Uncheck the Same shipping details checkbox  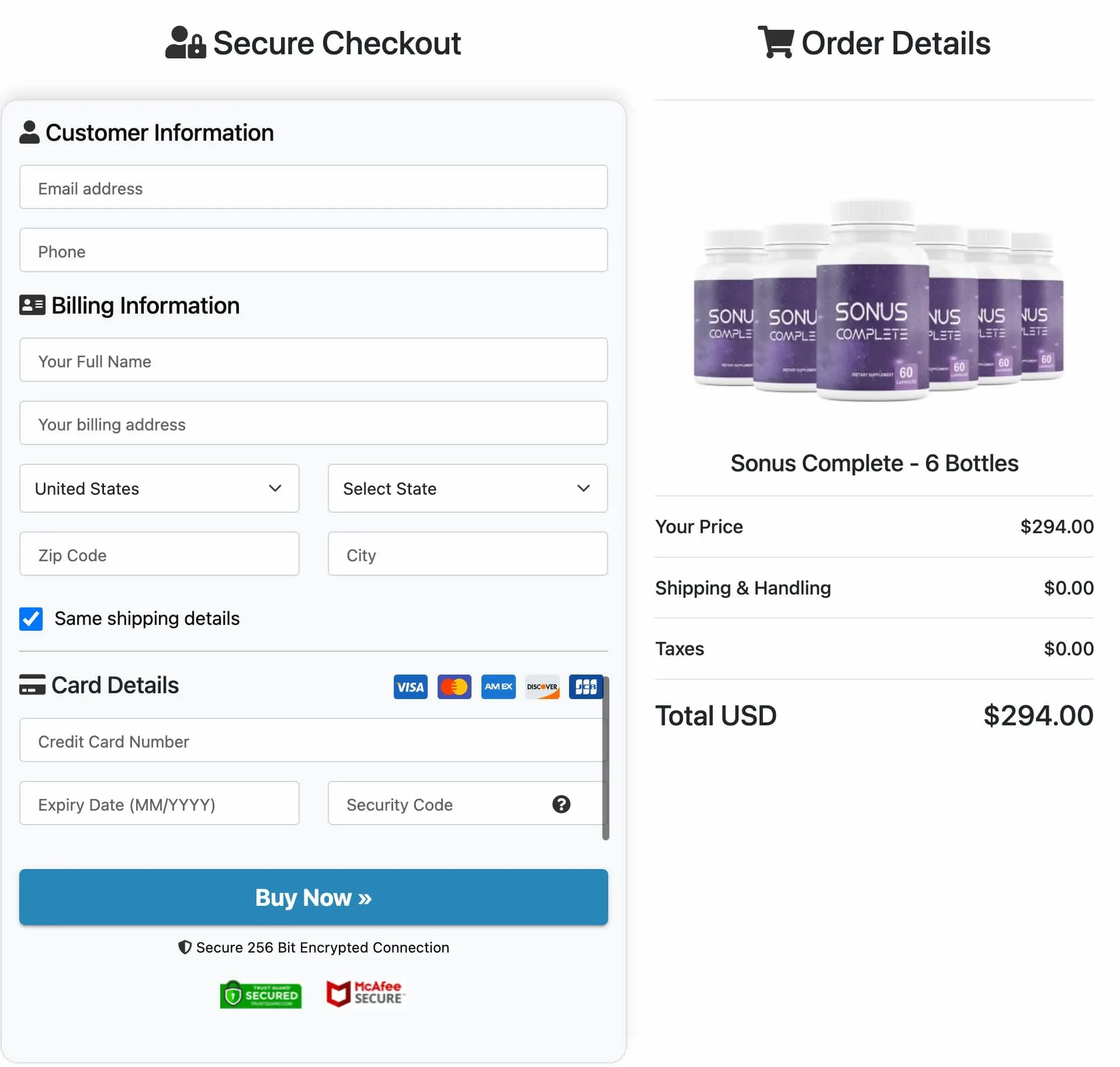(x=31, y=619)
